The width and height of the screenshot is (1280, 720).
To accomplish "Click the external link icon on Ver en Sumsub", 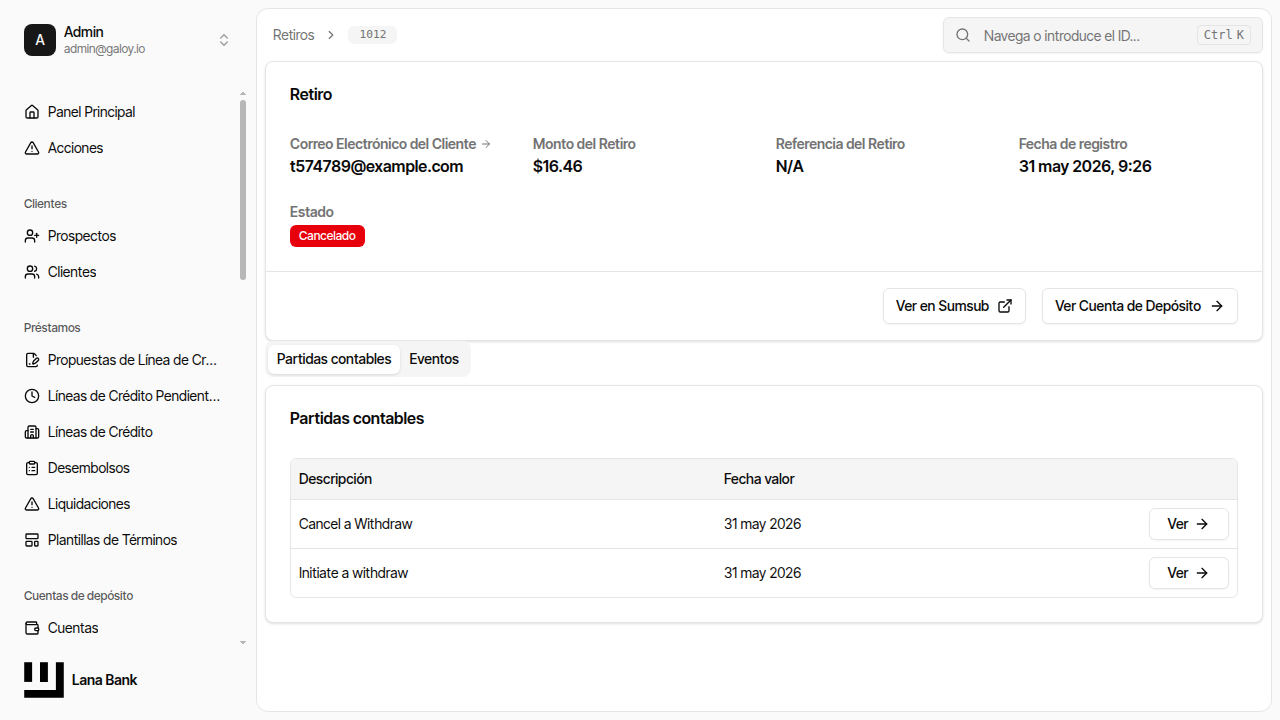I will [1005, 306].
